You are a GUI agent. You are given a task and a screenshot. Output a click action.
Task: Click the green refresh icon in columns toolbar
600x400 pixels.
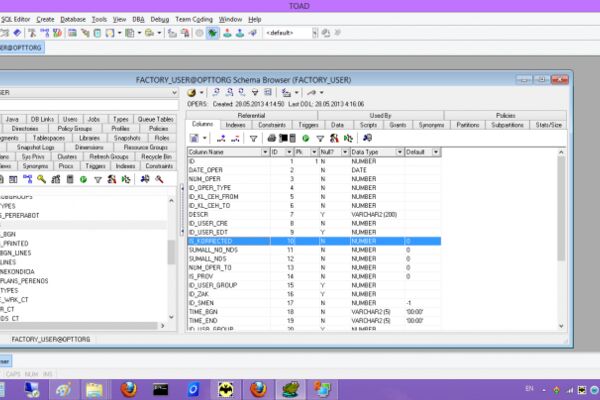point(305,138)
